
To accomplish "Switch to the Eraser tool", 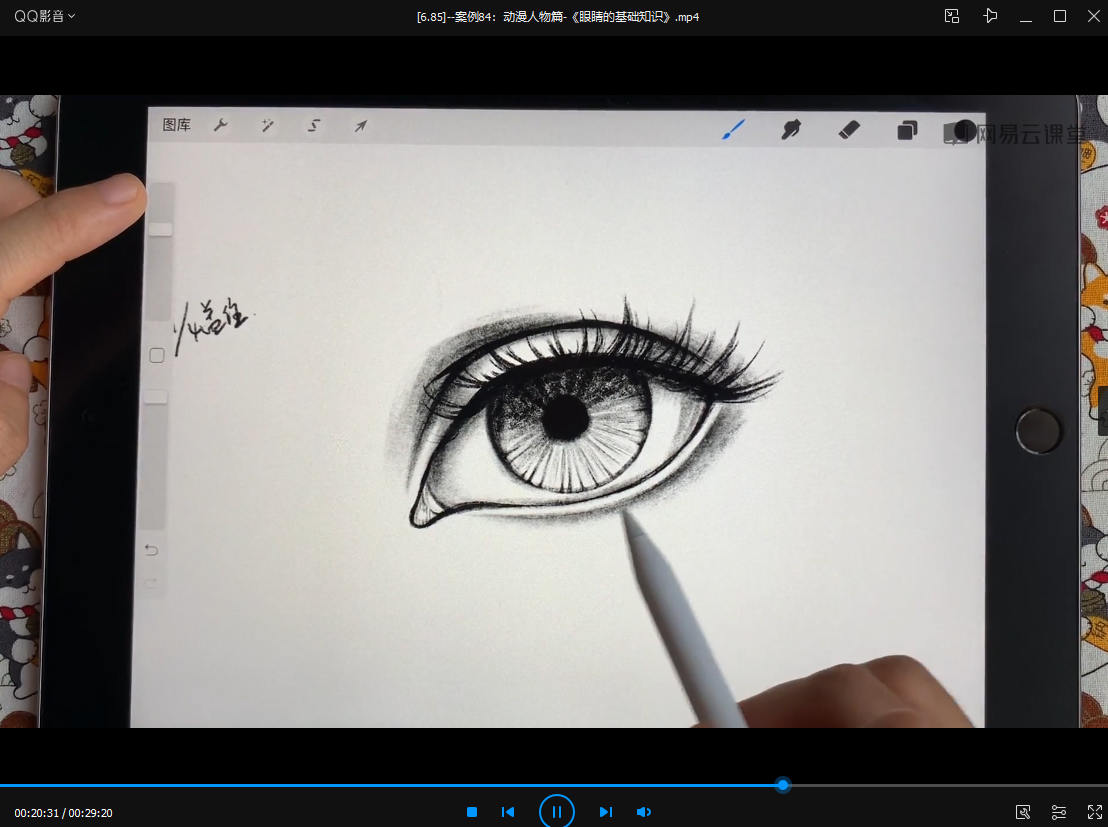I will [849, 130].
